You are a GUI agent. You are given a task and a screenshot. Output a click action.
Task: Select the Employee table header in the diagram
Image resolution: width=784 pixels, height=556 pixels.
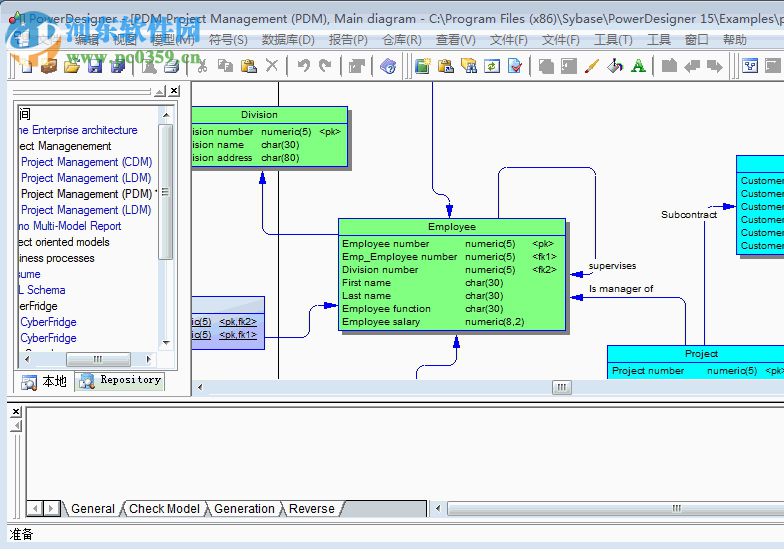(x=452, y=227)
